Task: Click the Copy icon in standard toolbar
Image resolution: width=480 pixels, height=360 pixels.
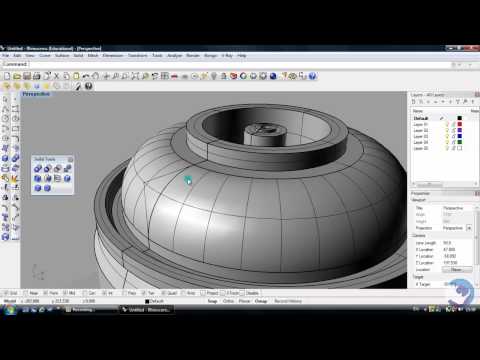Action: click(x=66, y=76)
